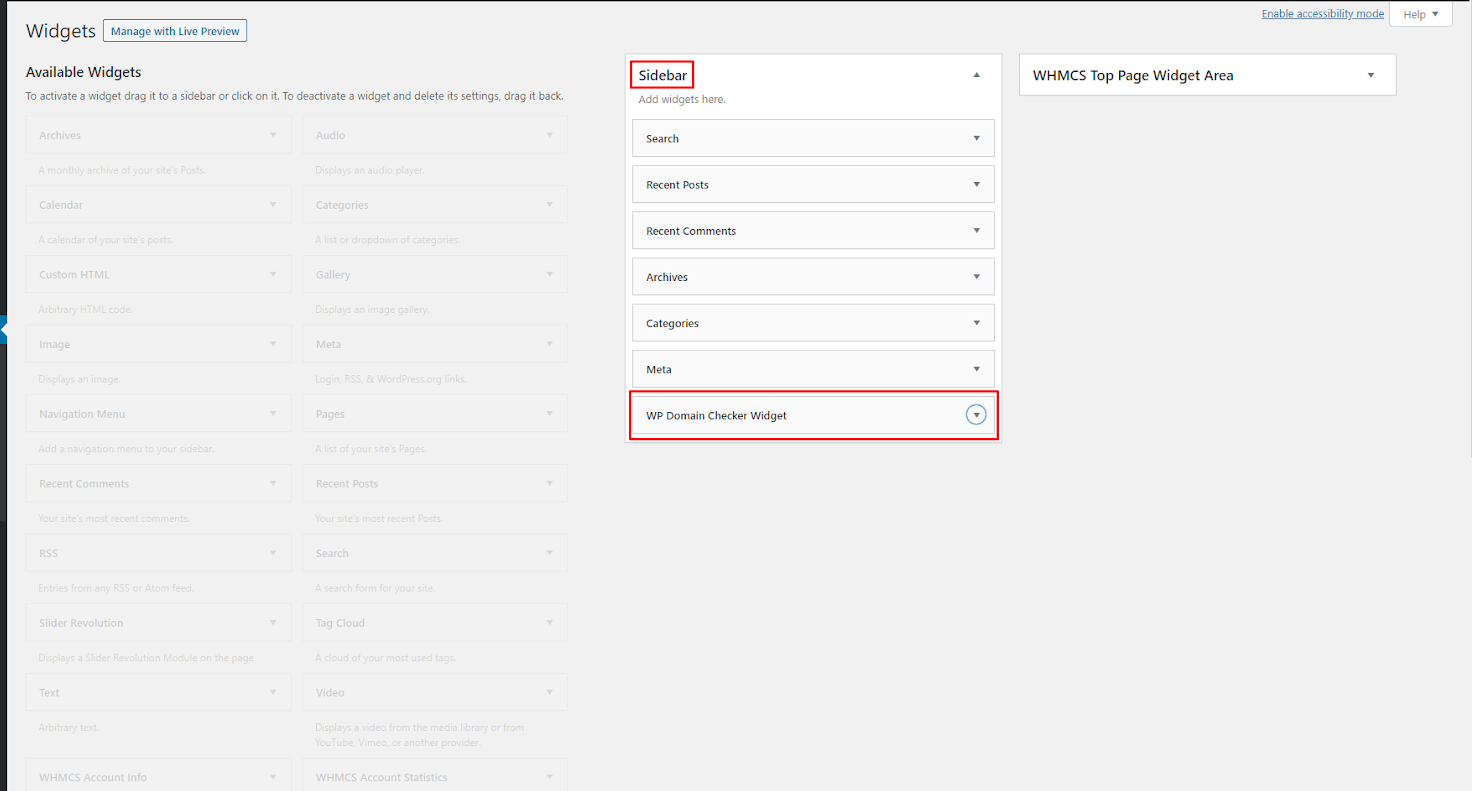Viewport: 1472px width, 791px height.
Task: Select available Recent Posts widget
Action: coord(435,483)
